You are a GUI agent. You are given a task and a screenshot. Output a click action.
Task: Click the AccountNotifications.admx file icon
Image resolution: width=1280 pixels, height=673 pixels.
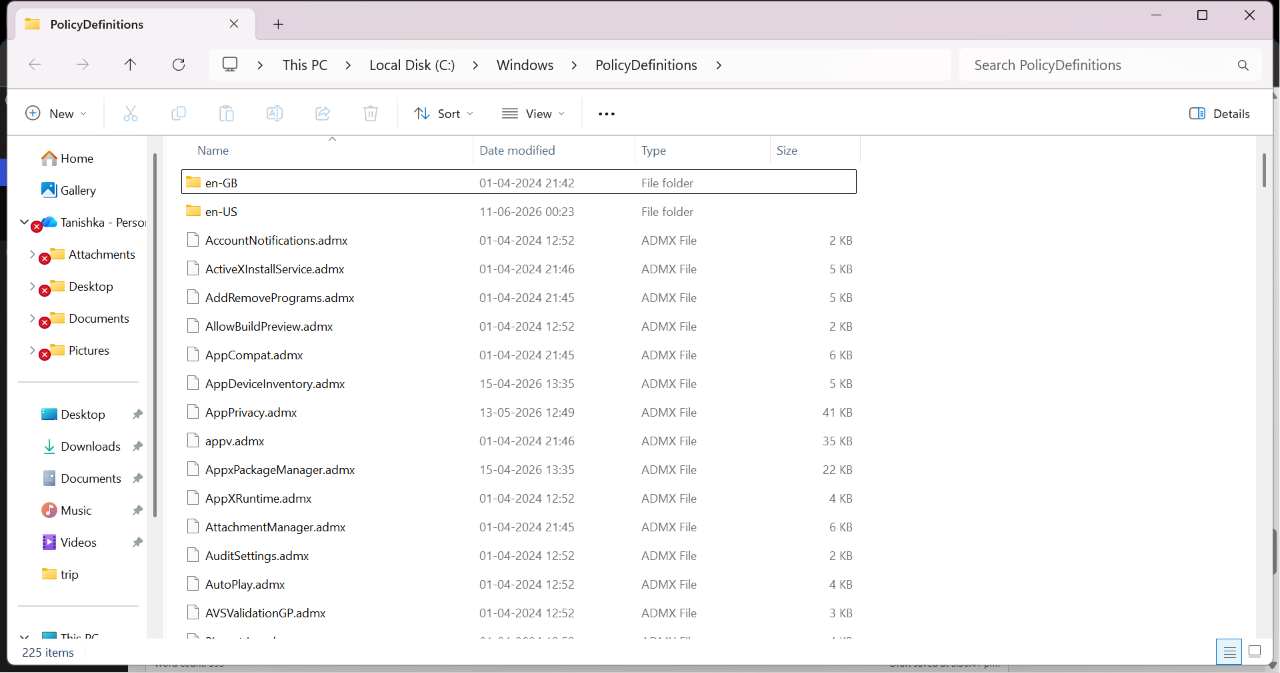pos(194,240)
